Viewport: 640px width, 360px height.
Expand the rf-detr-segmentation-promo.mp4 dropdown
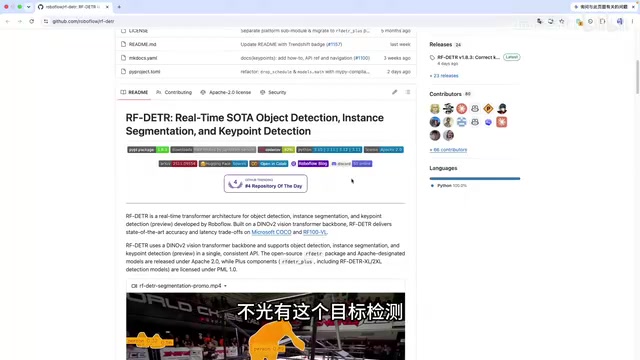click(225, 286)
